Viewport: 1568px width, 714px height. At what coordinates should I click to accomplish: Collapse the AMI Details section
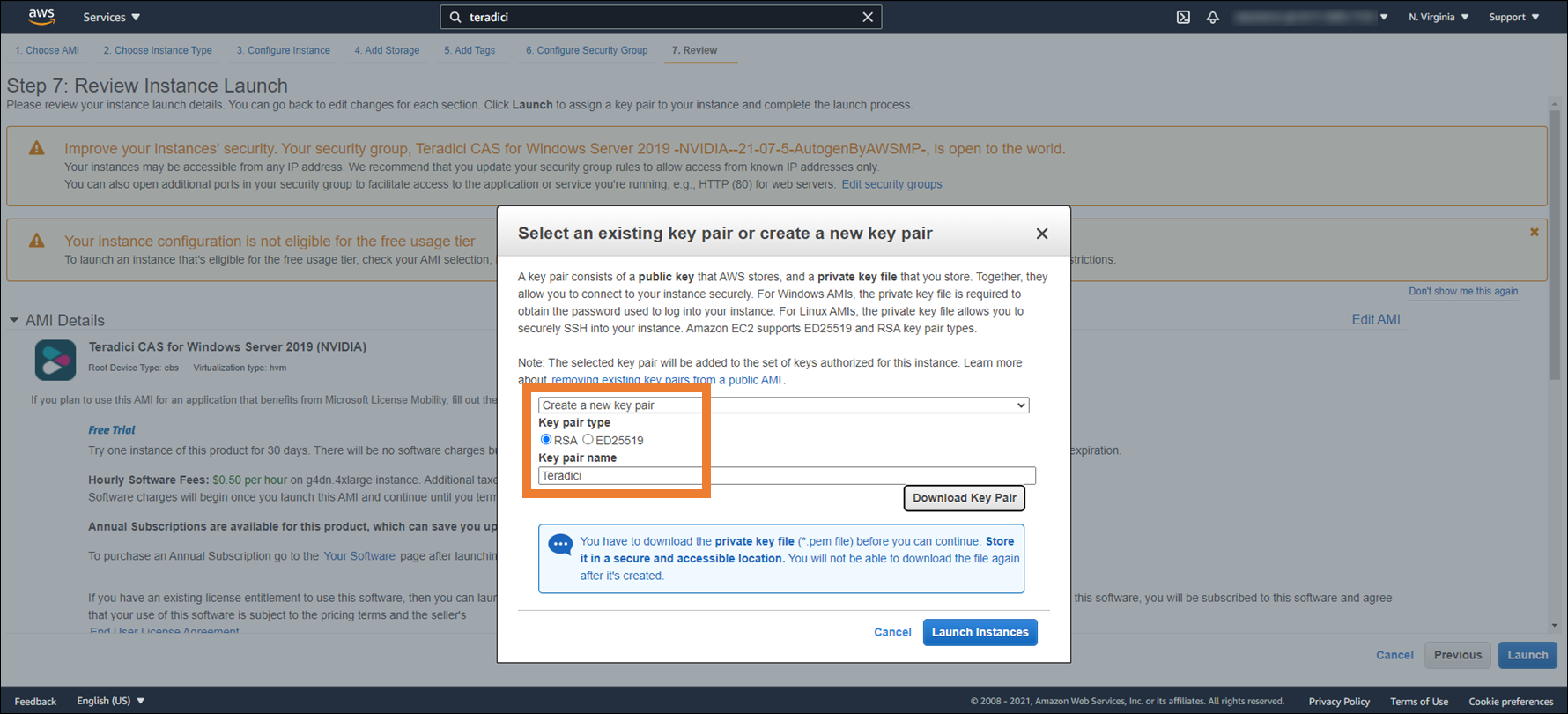point(14,320)
